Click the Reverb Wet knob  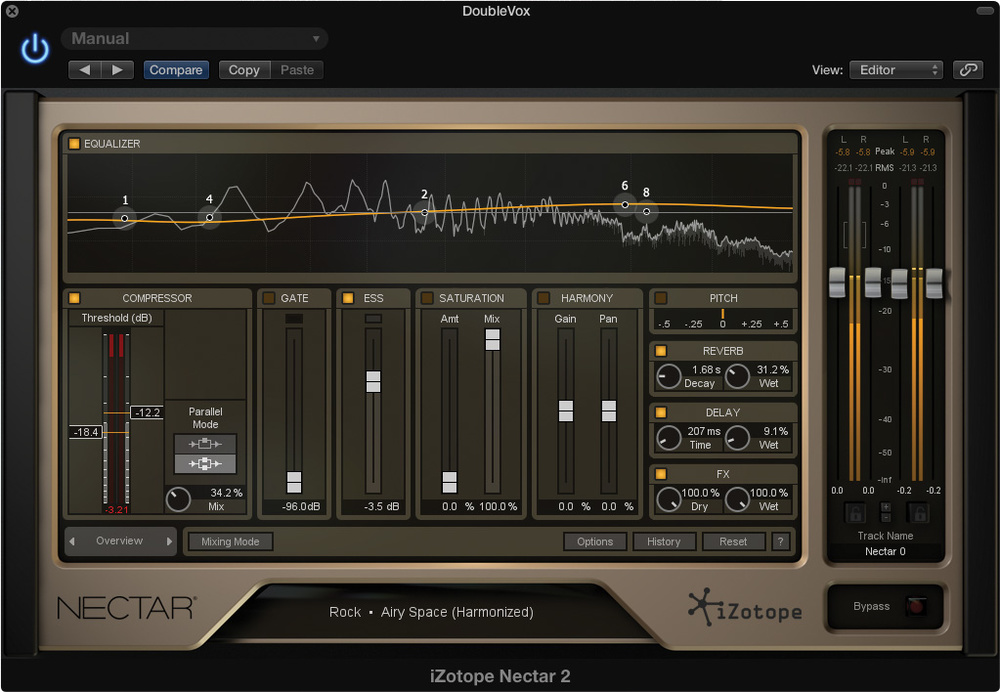pos(737,376)
